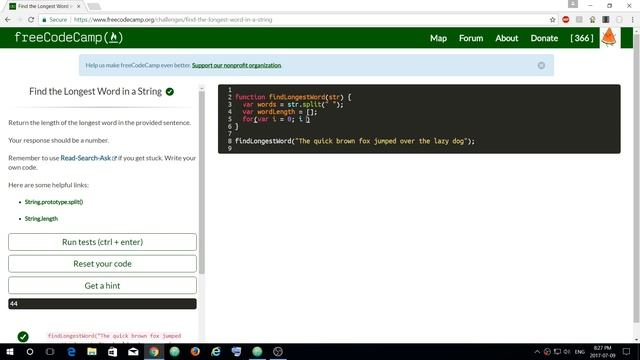The image size is (640, 360).
Task: Click the var wordLength line
Action: click(x=280, y=112)
